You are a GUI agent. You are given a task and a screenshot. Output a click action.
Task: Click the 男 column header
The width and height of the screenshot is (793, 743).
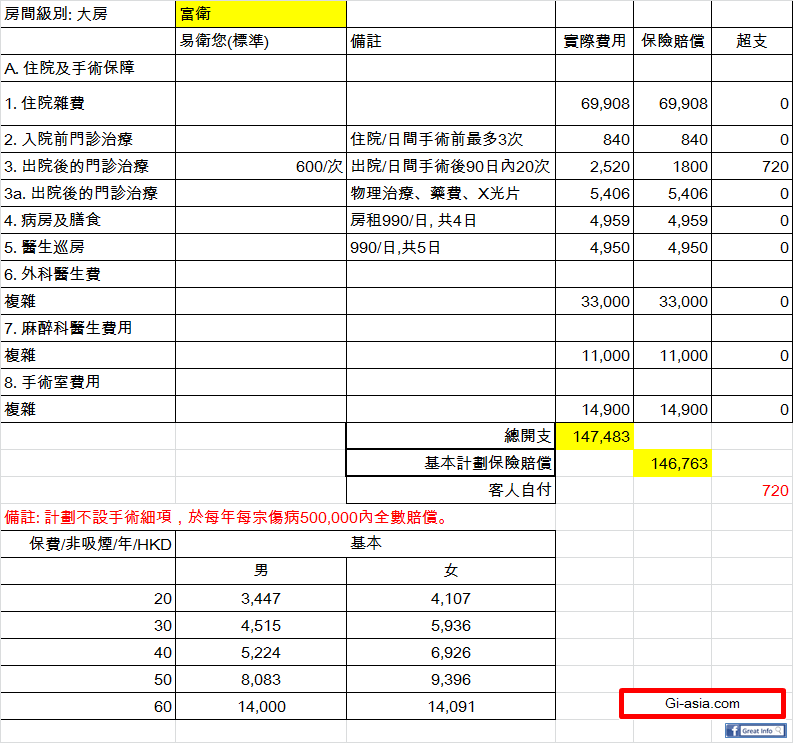[x=261, y=571]
